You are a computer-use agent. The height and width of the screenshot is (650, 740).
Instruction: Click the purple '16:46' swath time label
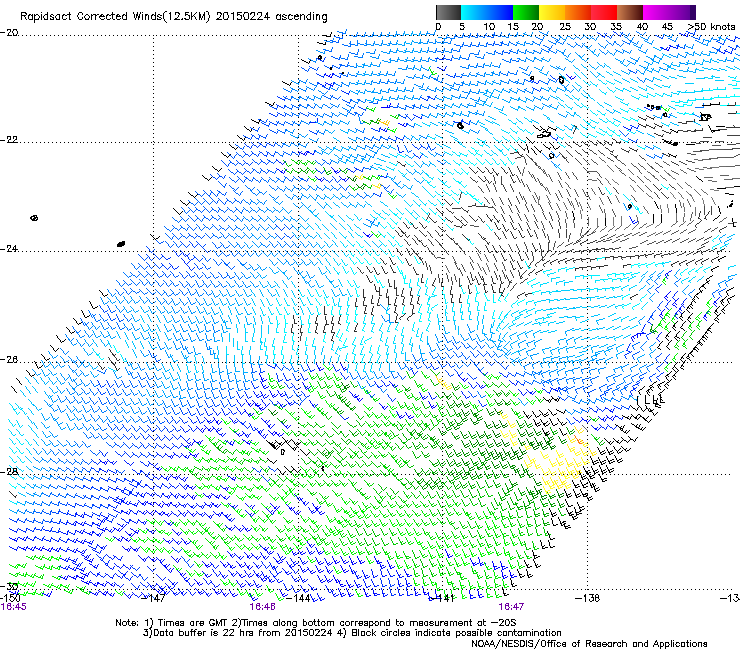[262, 607]
